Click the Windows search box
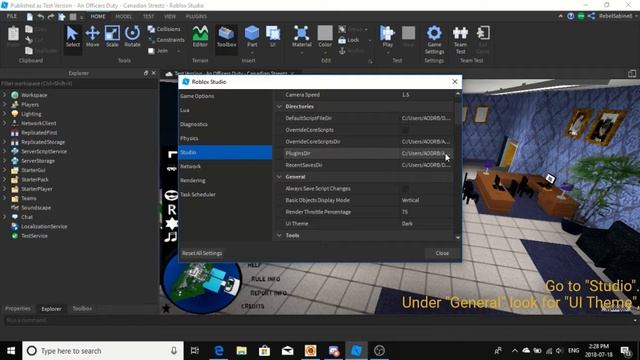This screenshot has height=360, width=640. (103, 351)
